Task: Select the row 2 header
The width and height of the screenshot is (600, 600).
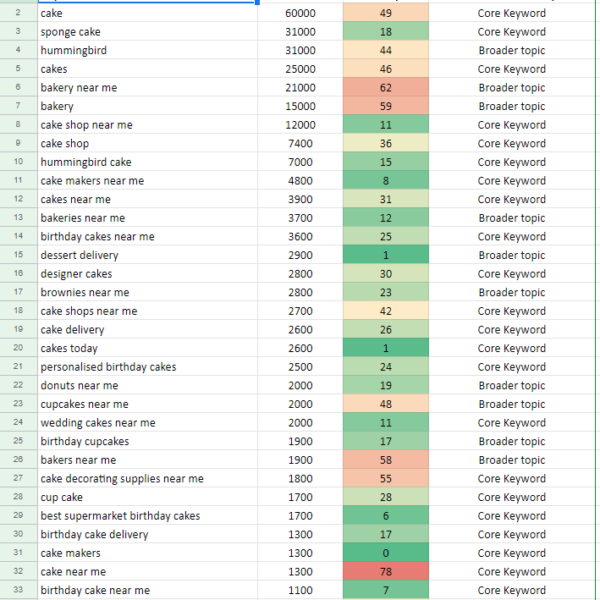Action: pos(18,14)
